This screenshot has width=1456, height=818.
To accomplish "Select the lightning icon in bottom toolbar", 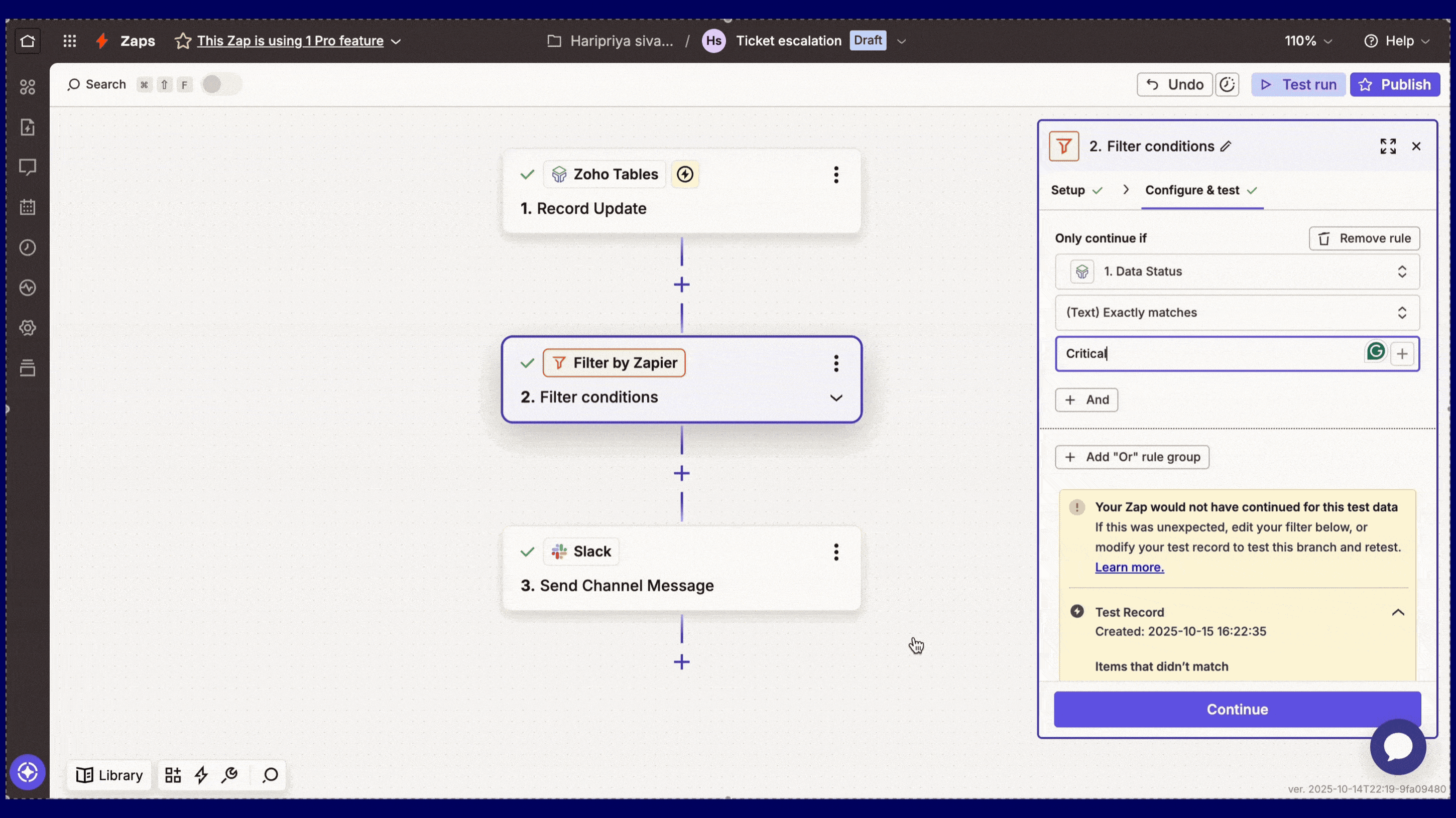I will tap(202, 775).
